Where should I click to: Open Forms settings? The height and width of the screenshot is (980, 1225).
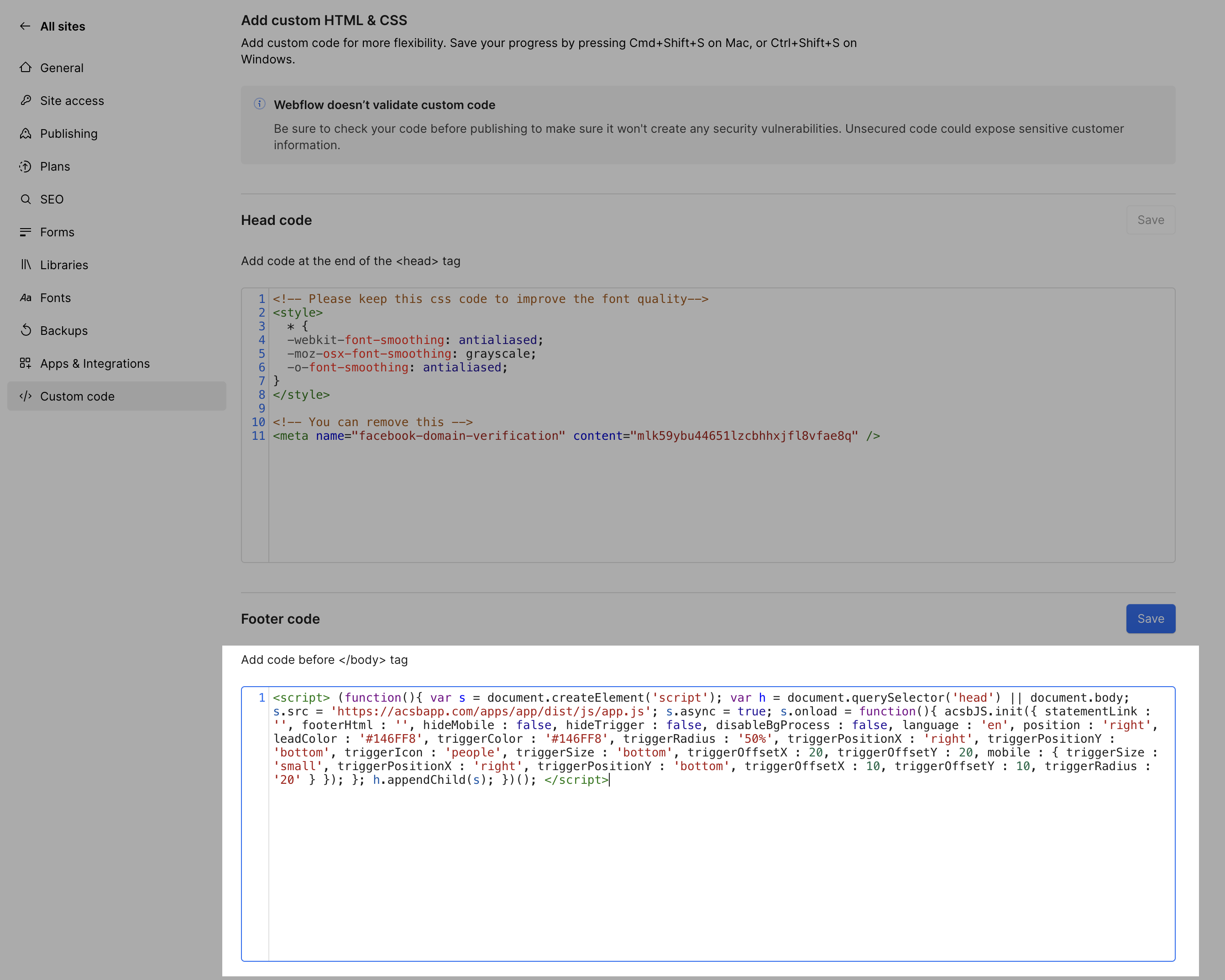[116, 232]
